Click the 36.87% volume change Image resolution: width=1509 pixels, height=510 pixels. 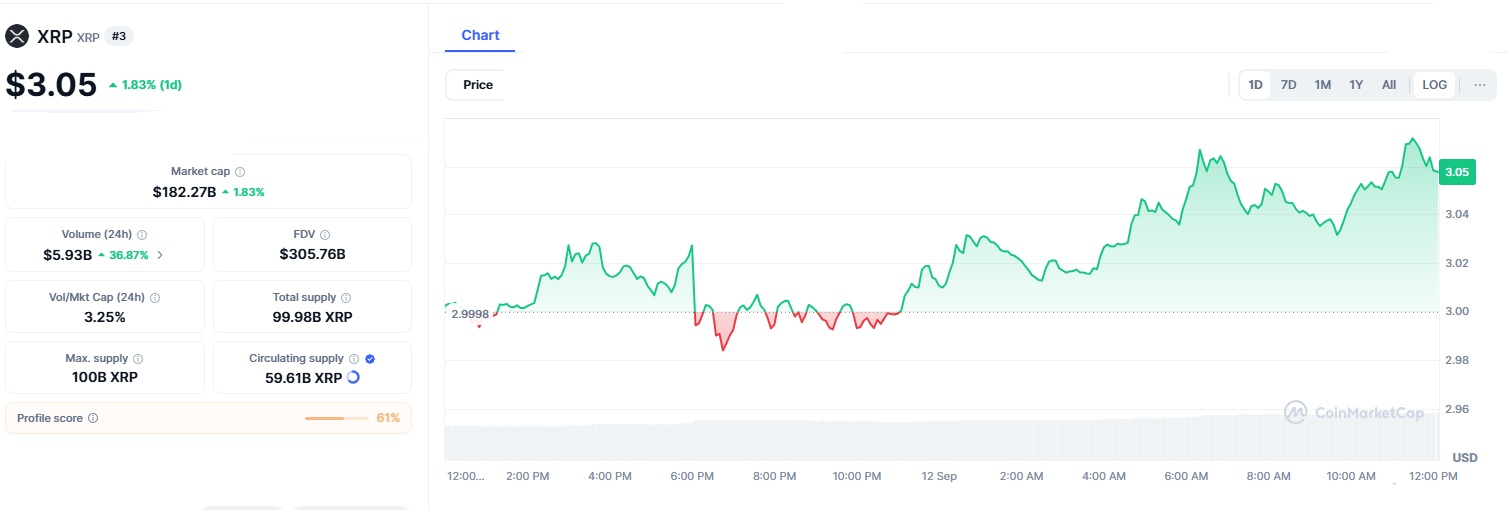tap(123, 255)
